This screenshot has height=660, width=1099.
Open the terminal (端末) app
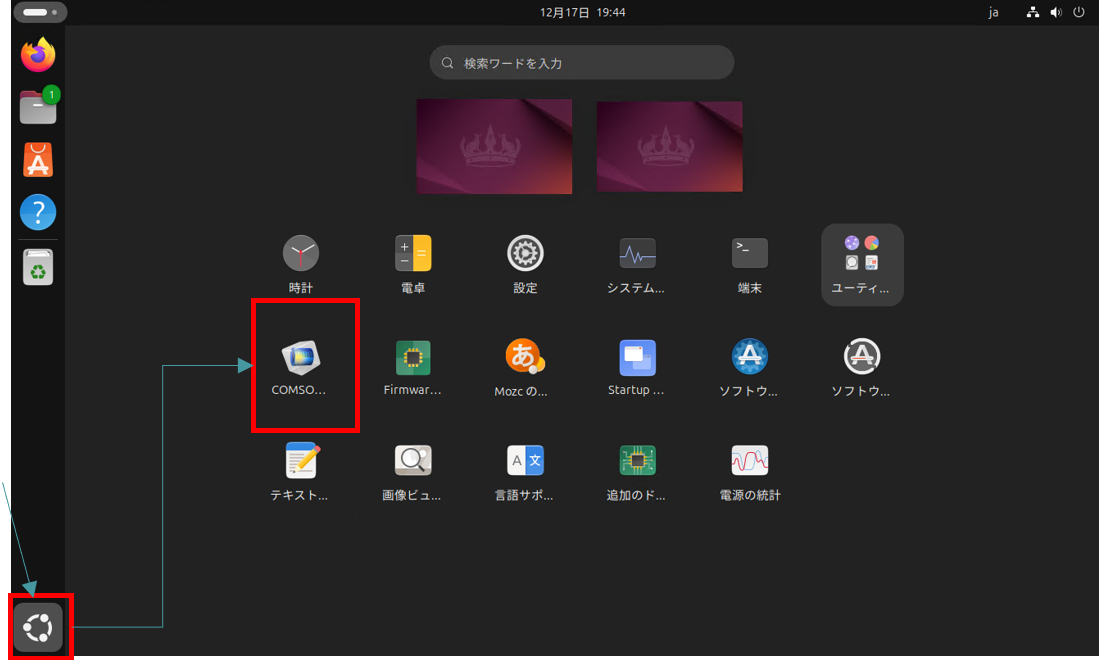[x=749, y=254]
